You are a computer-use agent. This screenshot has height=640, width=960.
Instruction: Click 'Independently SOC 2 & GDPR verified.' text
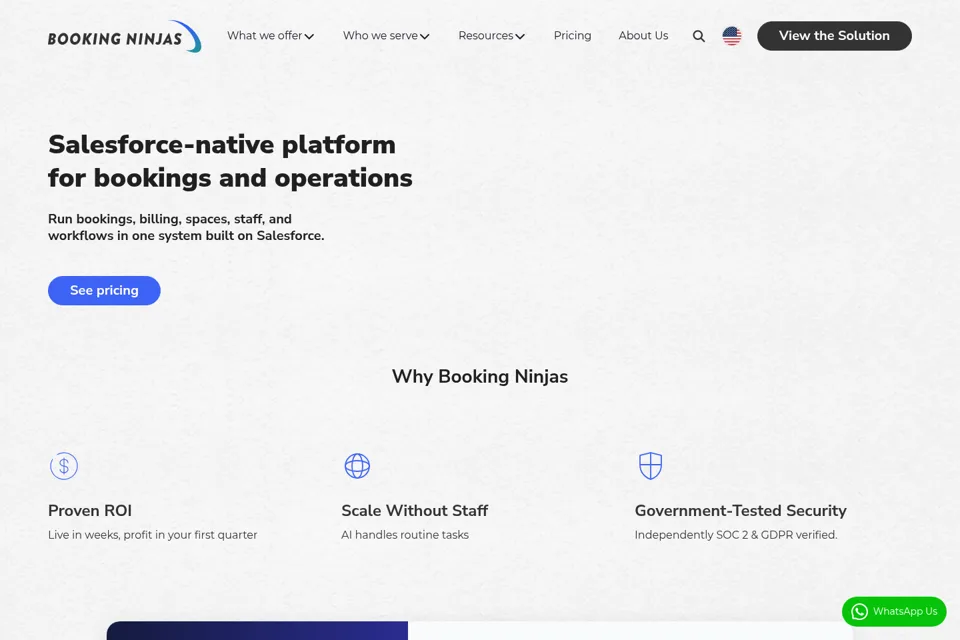click(735, 535)
